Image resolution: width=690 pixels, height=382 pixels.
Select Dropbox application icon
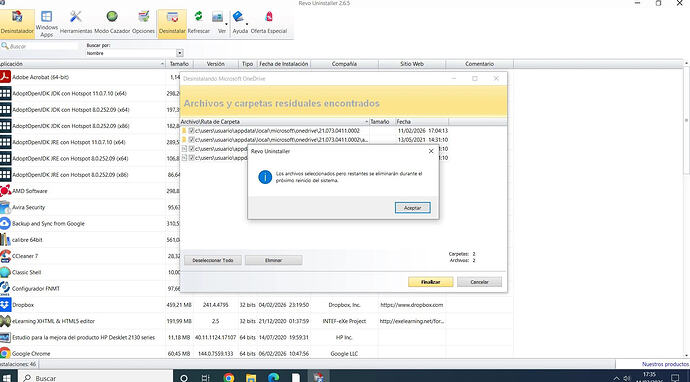[x=5, y=305]
